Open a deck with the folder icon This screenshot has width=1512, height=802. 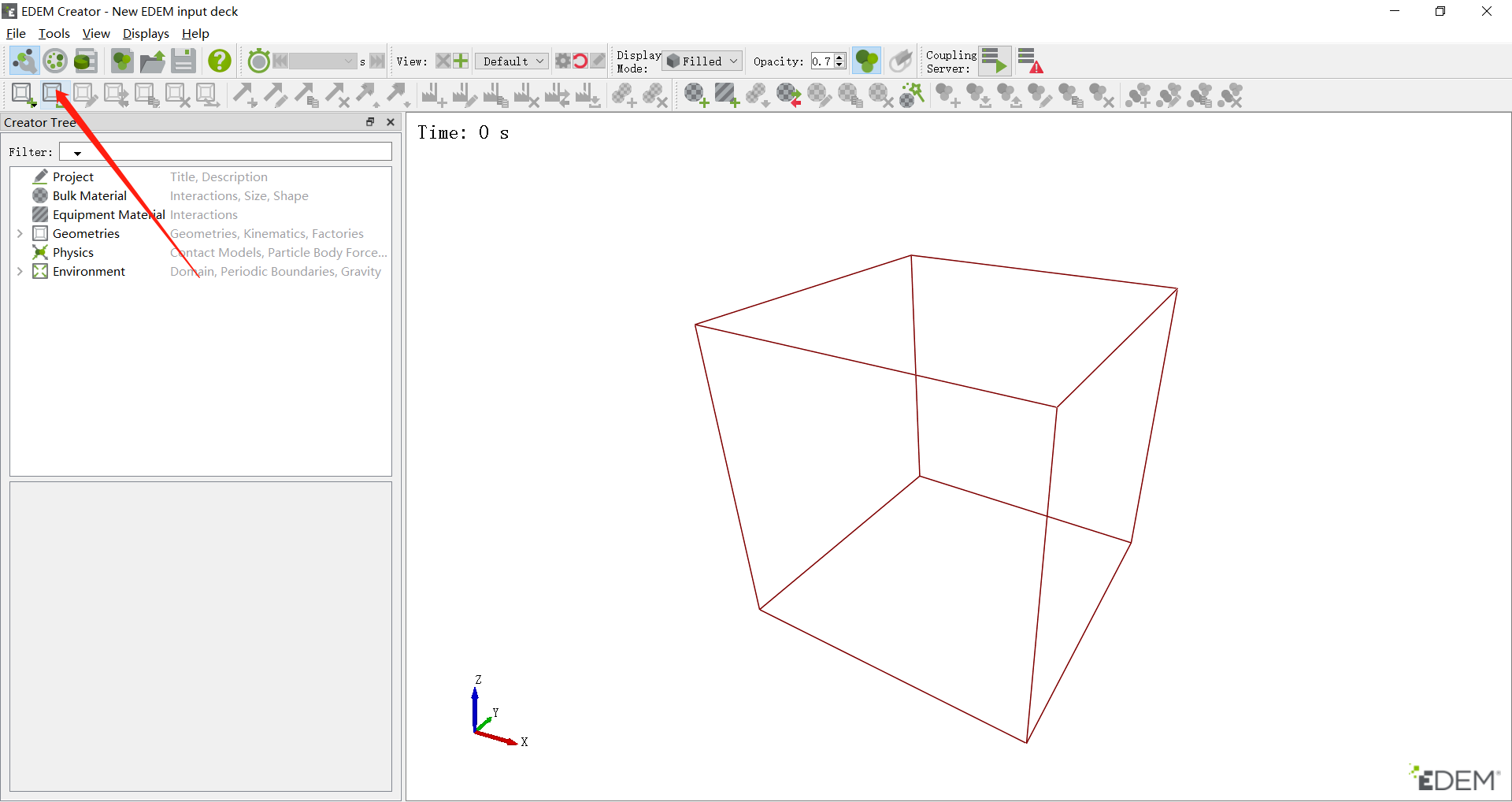coord(153,61)
